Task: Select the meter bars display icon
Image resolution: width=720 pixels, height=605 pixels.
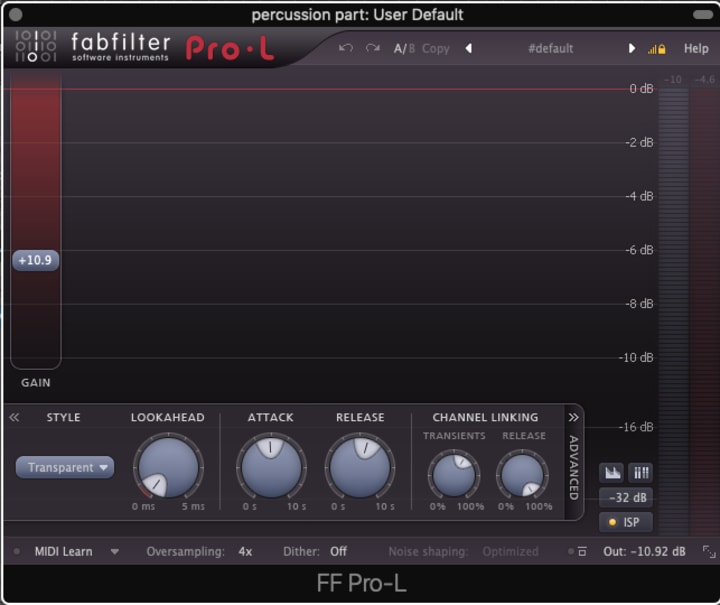Action: (641, 472)
